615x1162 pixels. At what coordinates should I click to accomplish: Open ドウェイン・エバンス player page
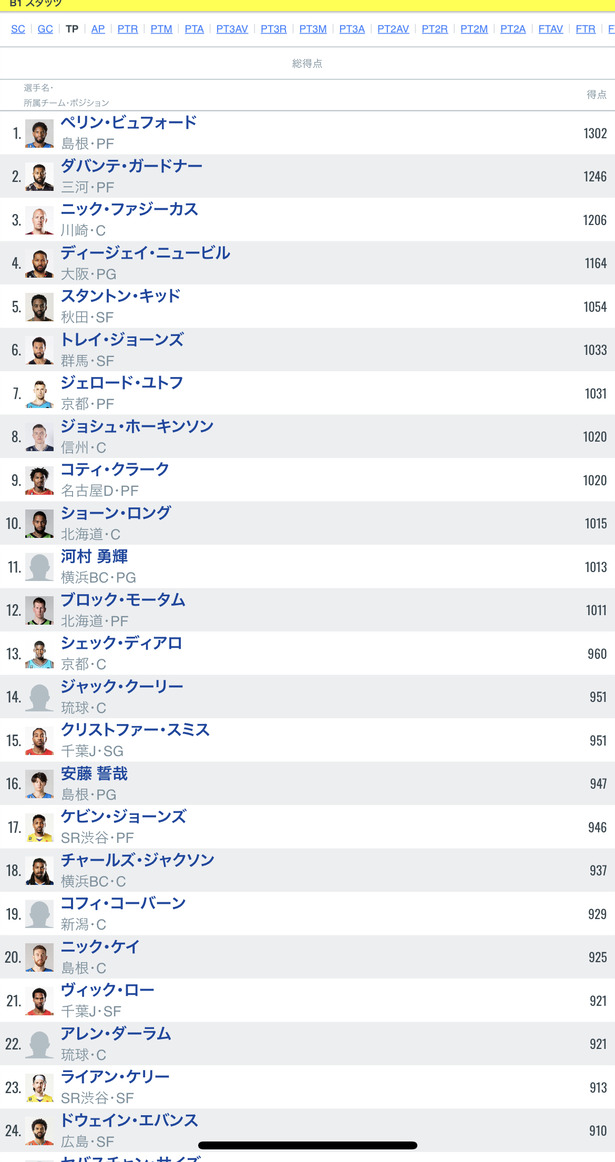[x=130, y=1120]
